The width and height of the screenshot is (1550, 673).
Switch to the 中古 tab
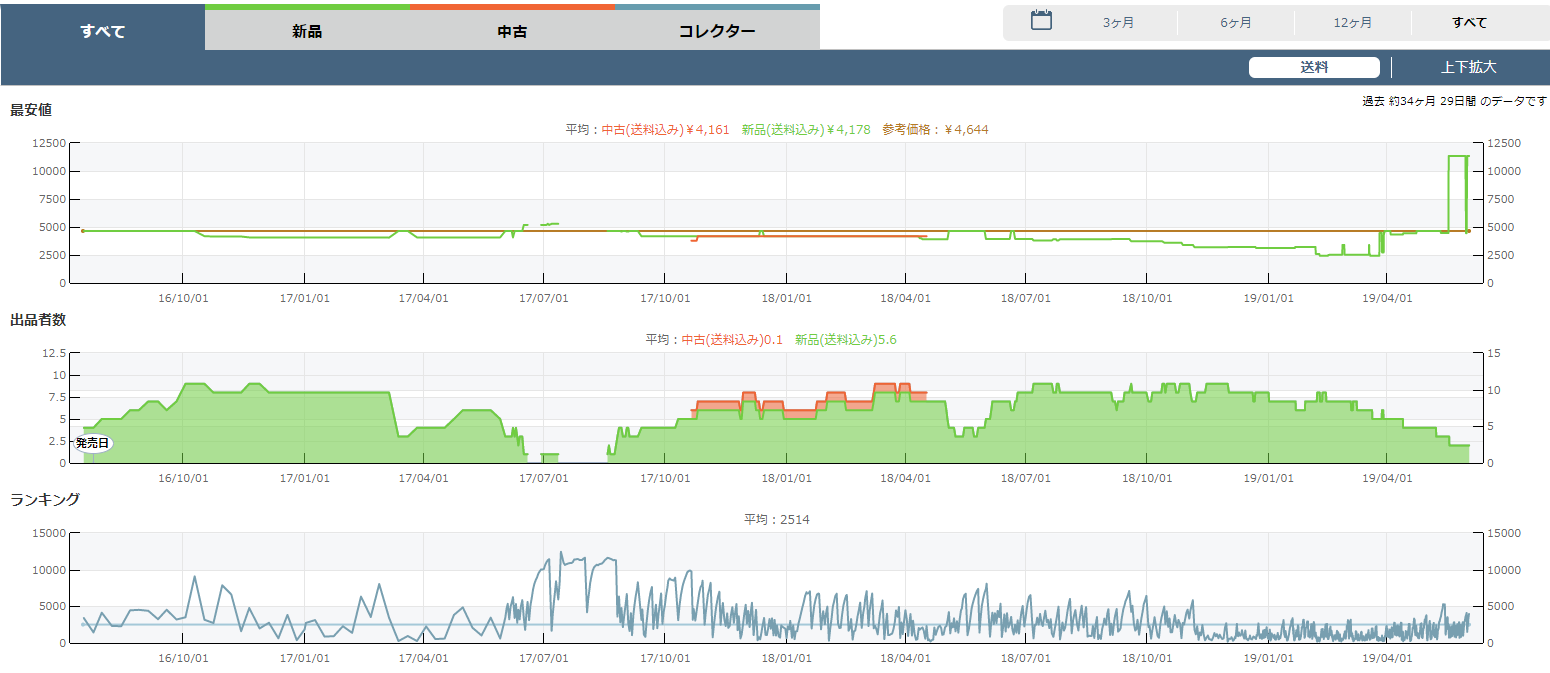click(x=512, y=31)
